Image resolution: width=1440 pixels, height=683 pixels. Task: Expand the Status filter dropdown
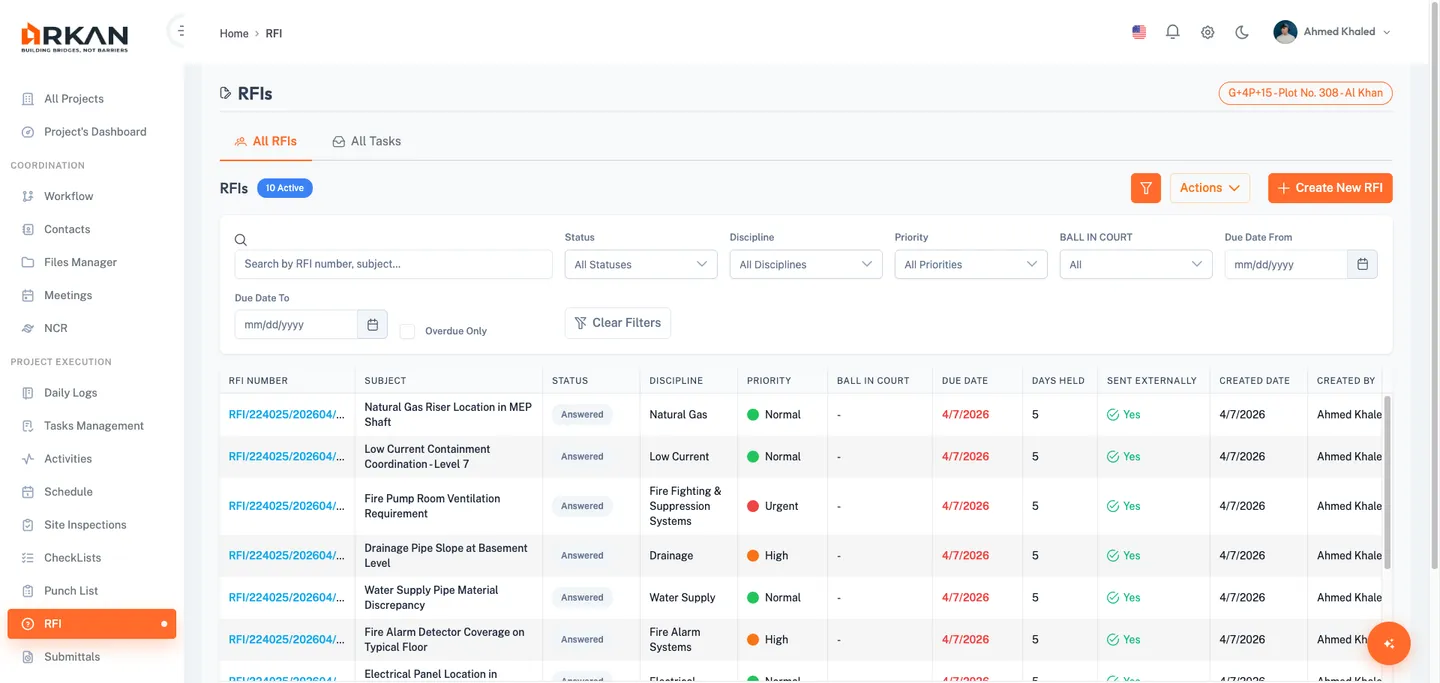point(640,265)
